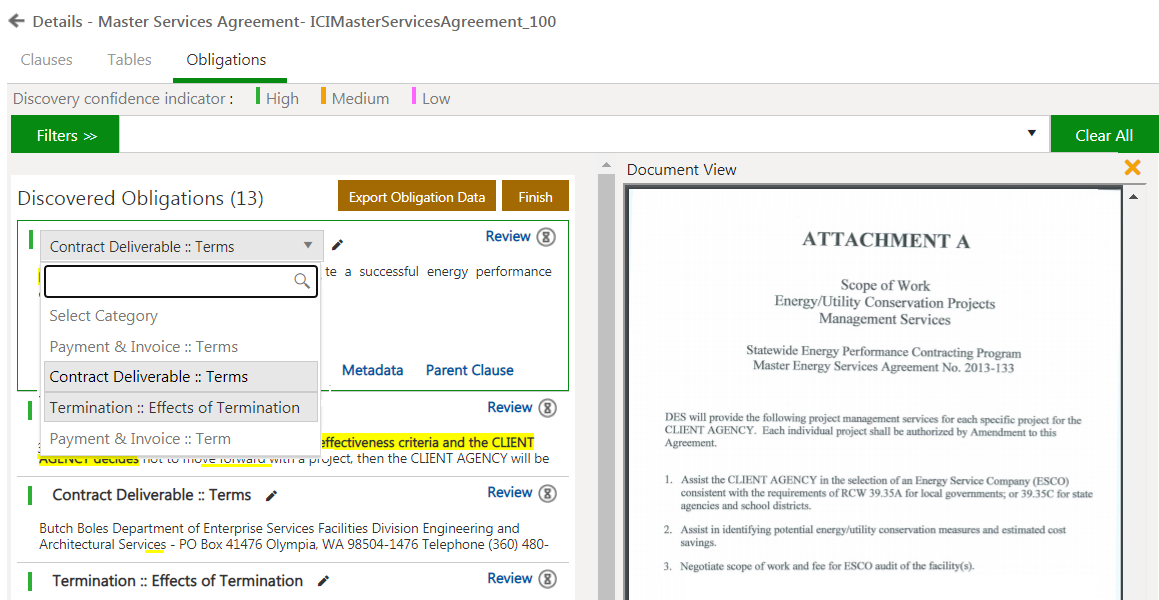Click pencil icon next to third Contract Deliverable

tap(271, 495)
